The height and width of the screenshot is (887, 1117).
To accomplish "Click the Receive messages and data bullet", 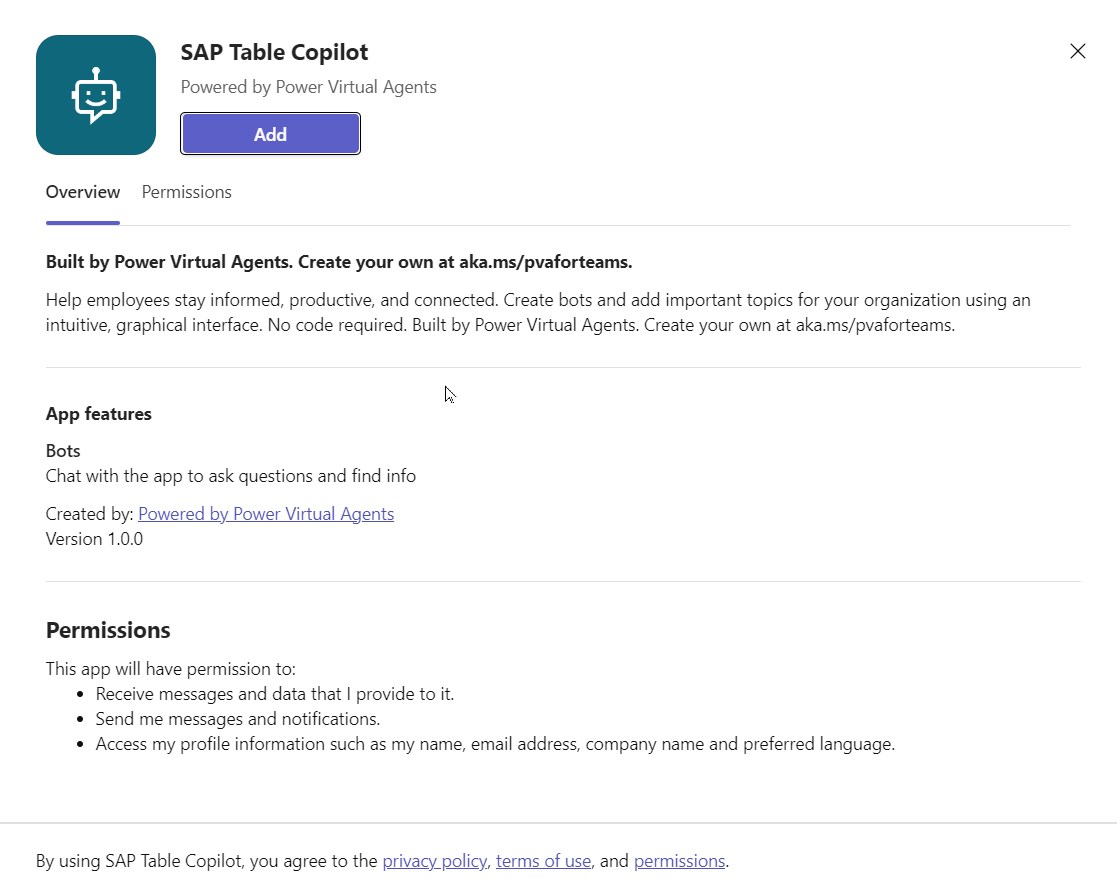I will point(275,694).
